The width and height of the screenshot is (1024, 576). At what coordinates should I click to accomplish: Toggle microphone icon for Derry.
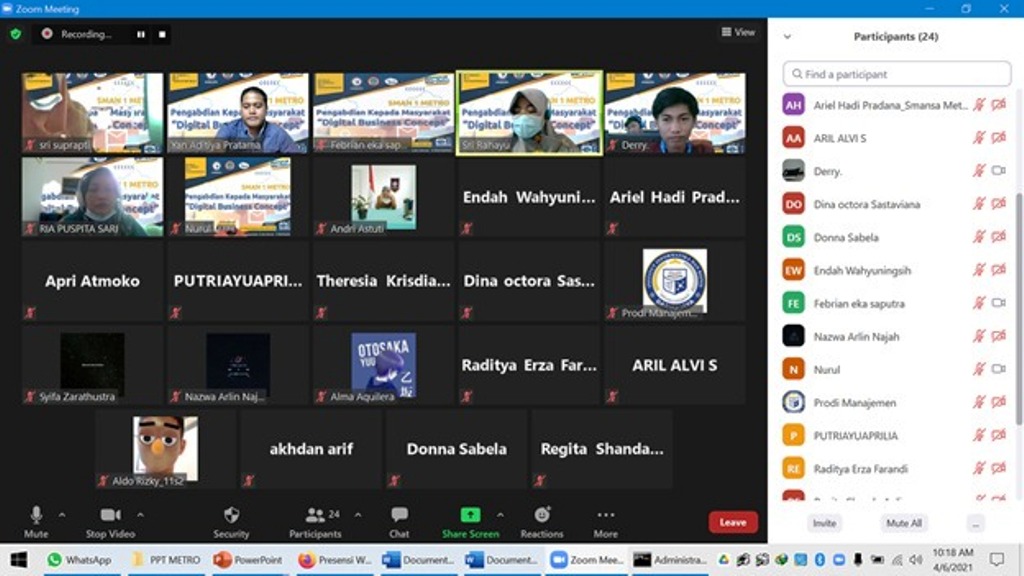point(978,170)
